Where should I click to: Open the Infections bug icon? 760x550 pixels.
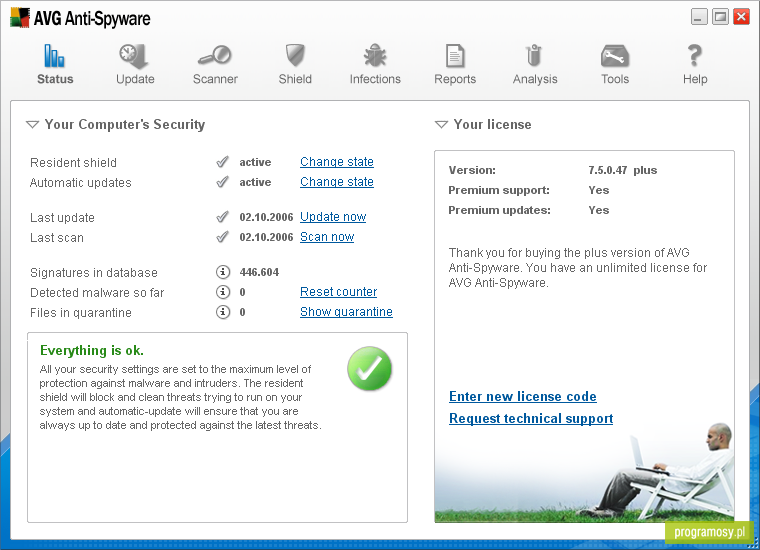pyautogui.click(x=375, y=55)
